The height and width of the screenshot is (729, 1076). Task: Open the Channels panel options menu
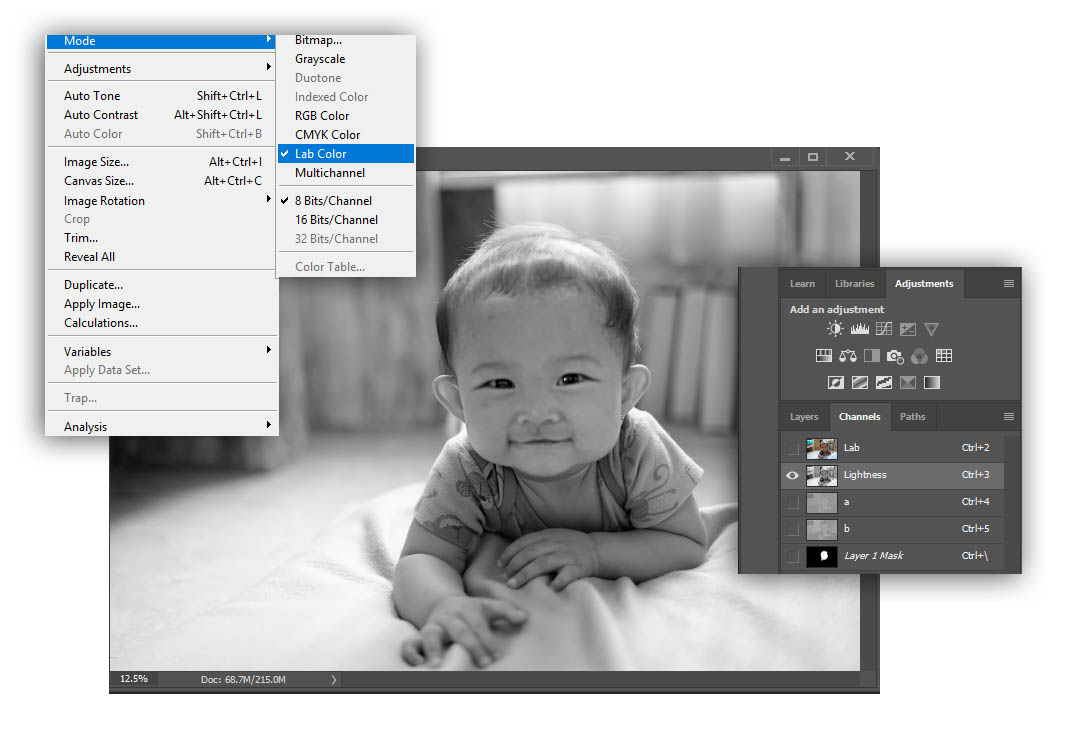coord(1009,417)
